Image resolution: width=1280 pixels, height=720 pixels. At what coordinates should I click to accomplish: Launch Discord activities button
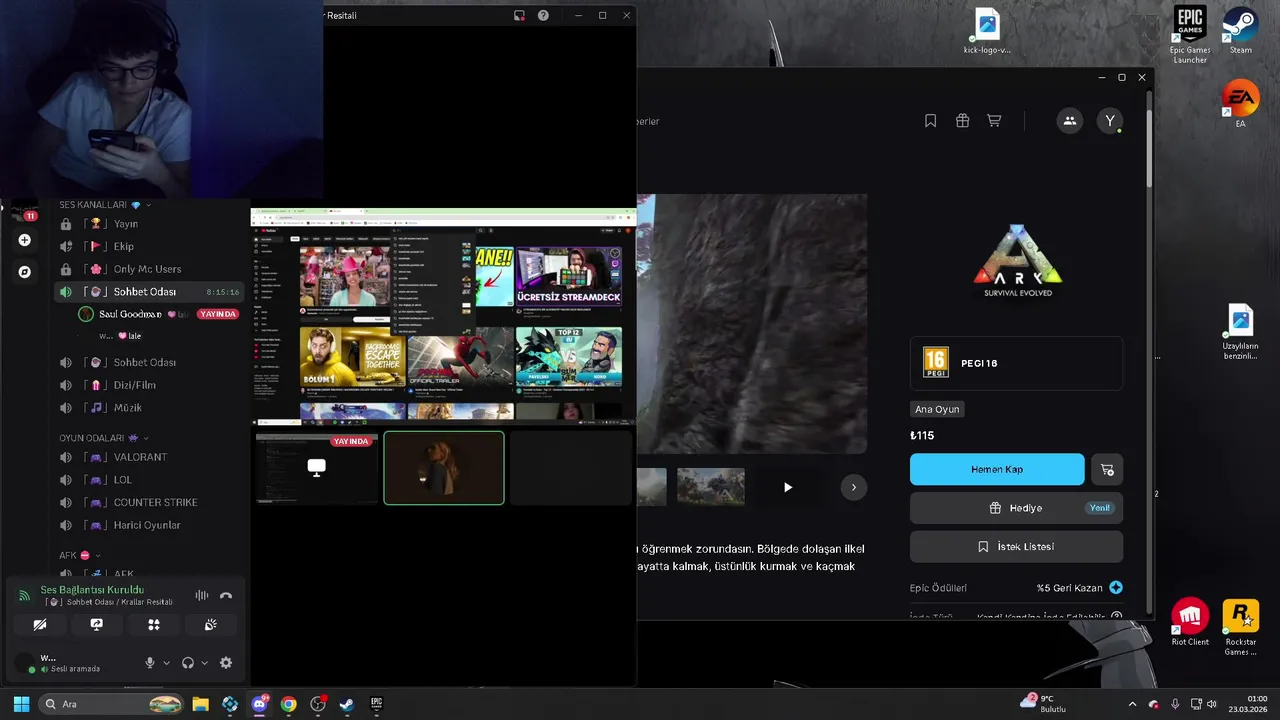(x=154, y=625)
